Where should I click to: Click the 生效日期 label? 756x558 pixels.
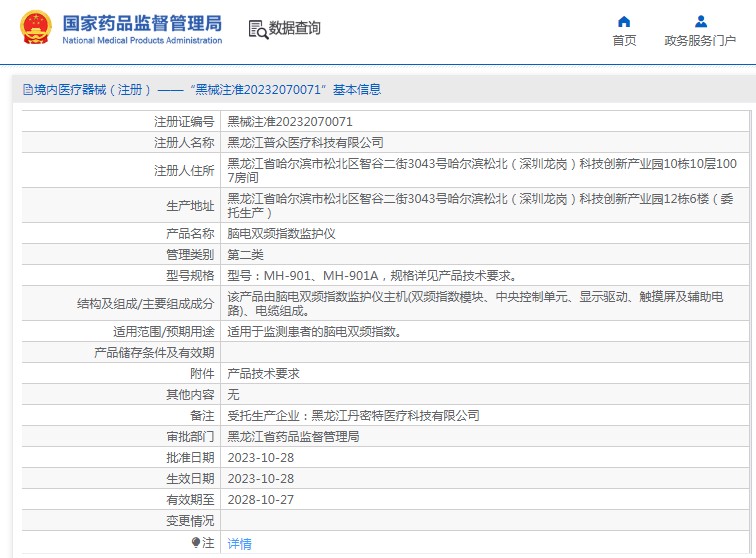[190, 478]
